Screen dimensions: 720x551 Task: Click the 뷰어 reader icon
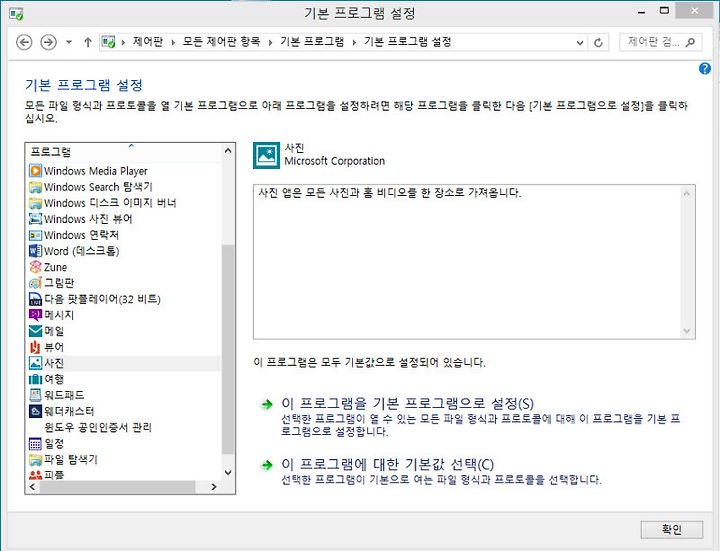35,347
